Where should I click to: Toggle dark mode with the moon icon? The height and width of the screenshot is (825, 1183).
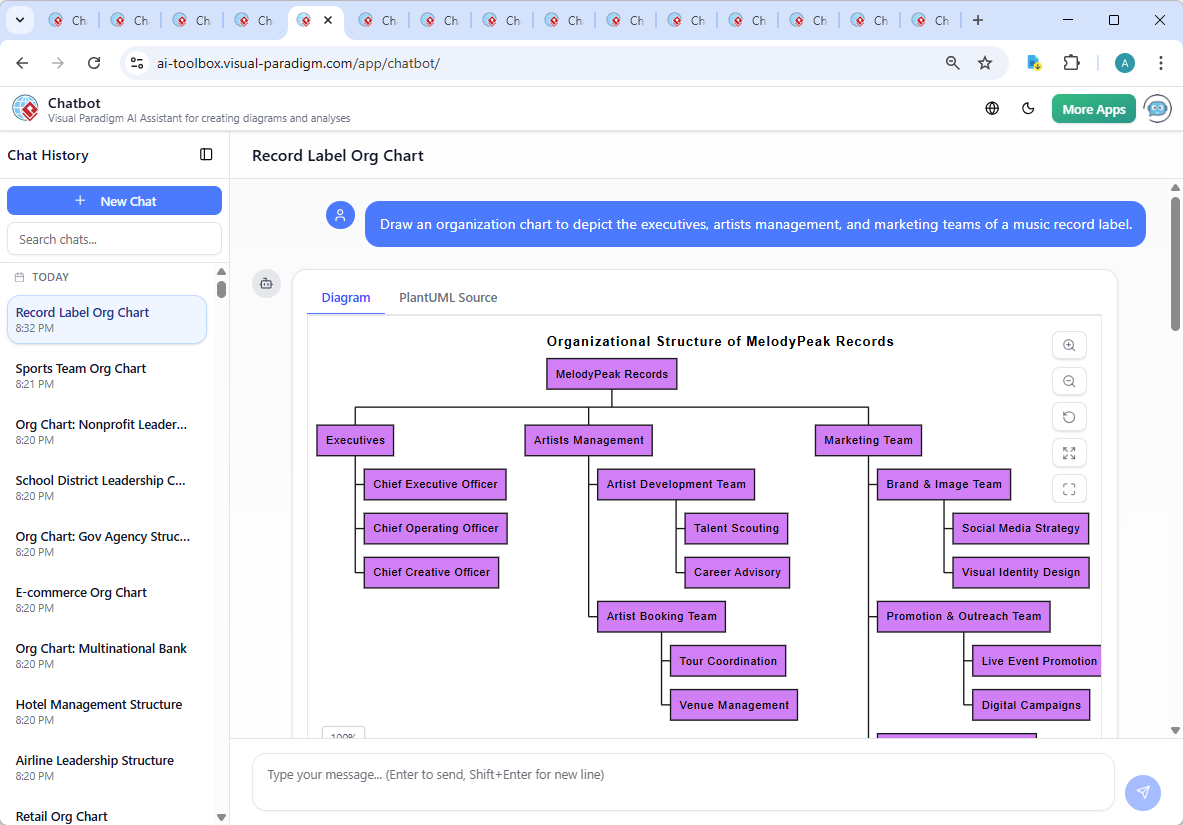click(x=1028, y=108)
